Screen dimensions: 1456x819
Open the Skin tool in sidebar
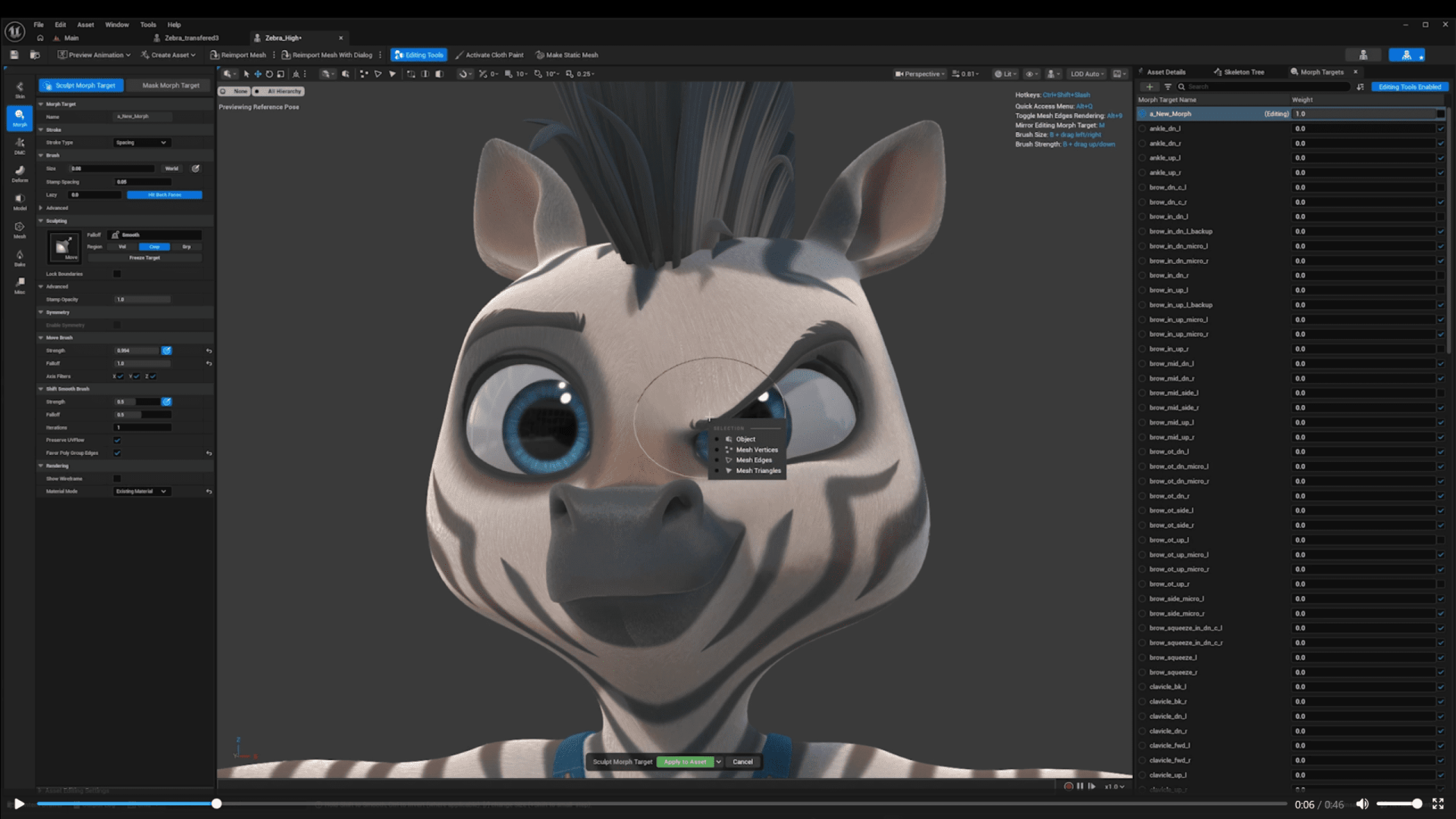pos(20,89)
